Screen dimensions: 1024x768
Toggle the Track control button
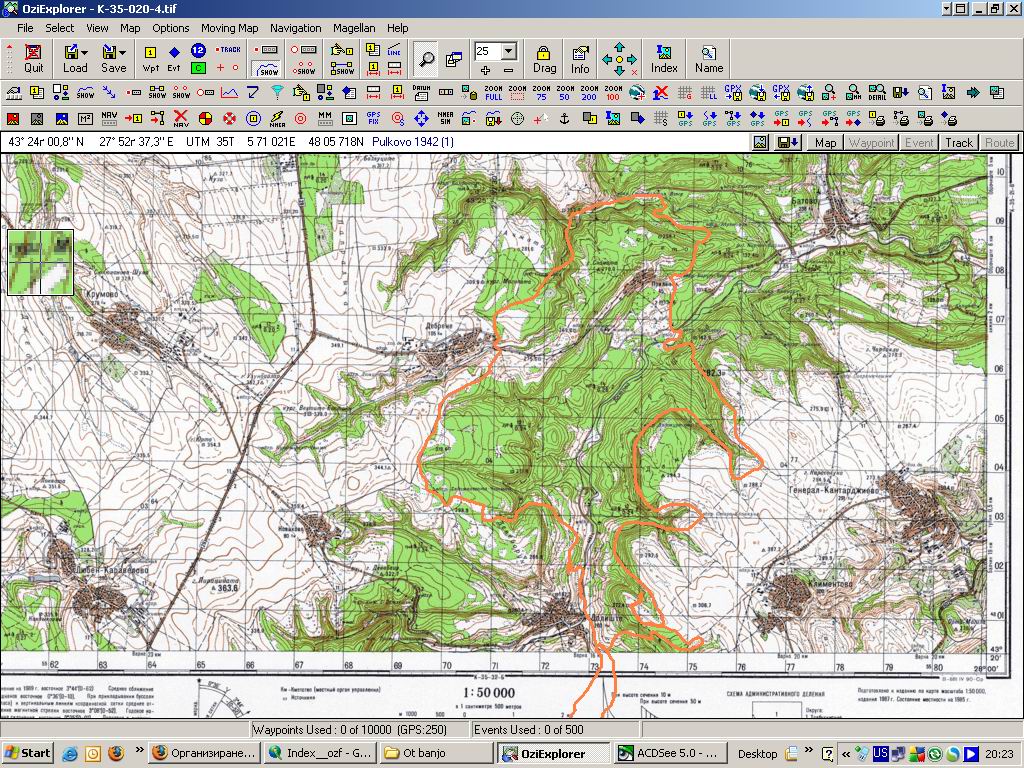[x=959, y=143]
